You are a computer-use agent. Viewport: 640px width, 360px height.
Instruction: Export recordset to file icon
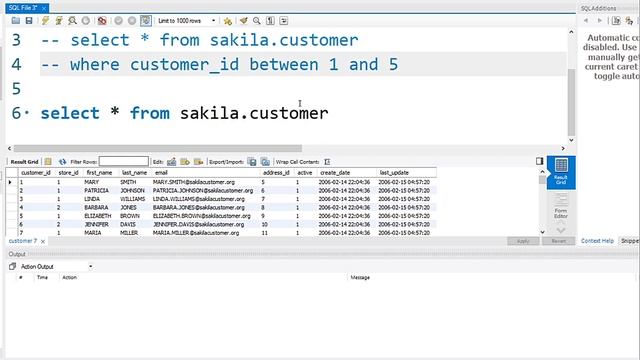pyautogui.click(x=252, y=162)
